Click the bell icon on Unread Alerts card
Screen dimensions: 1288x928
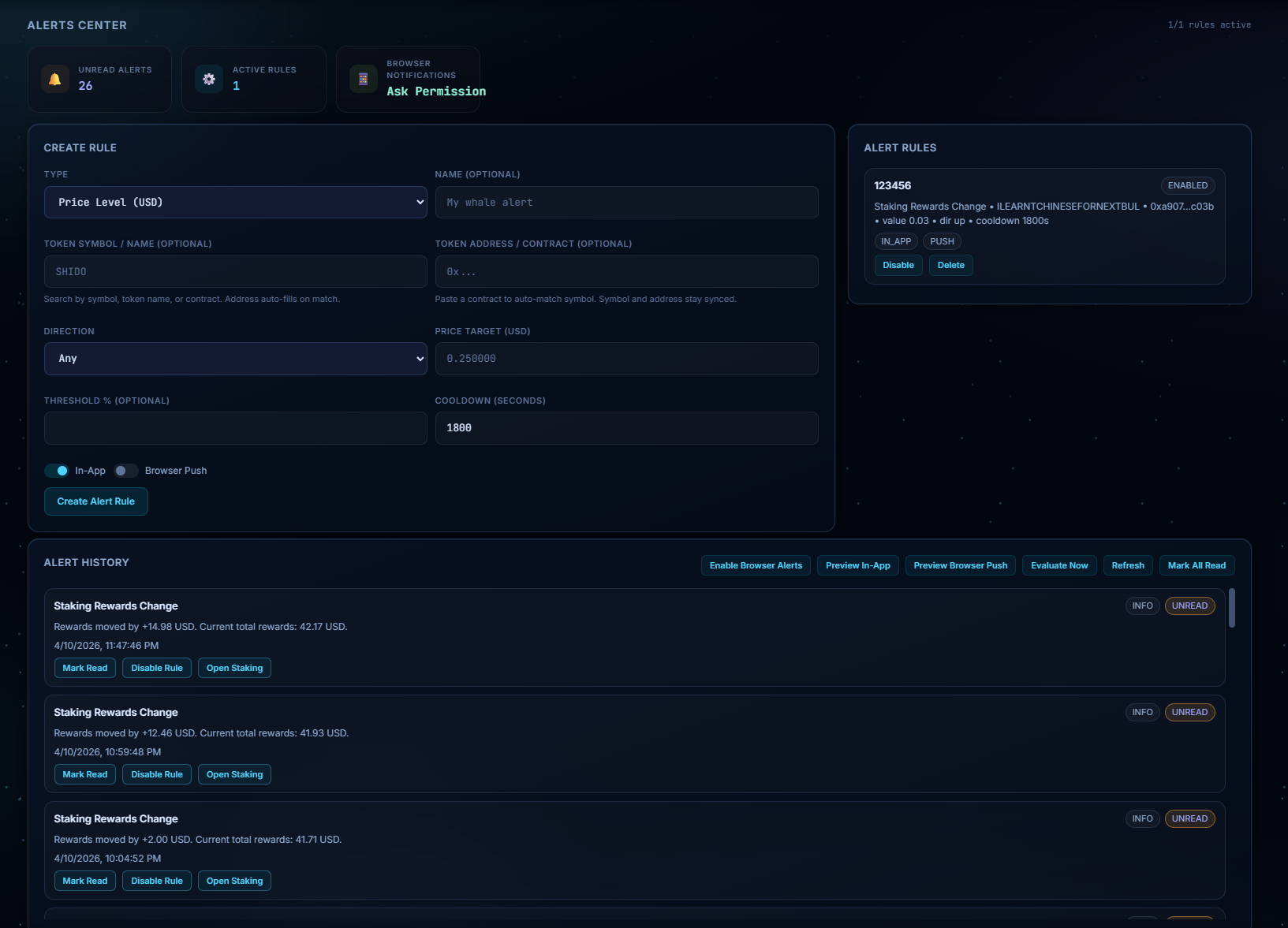coord(54,79)
